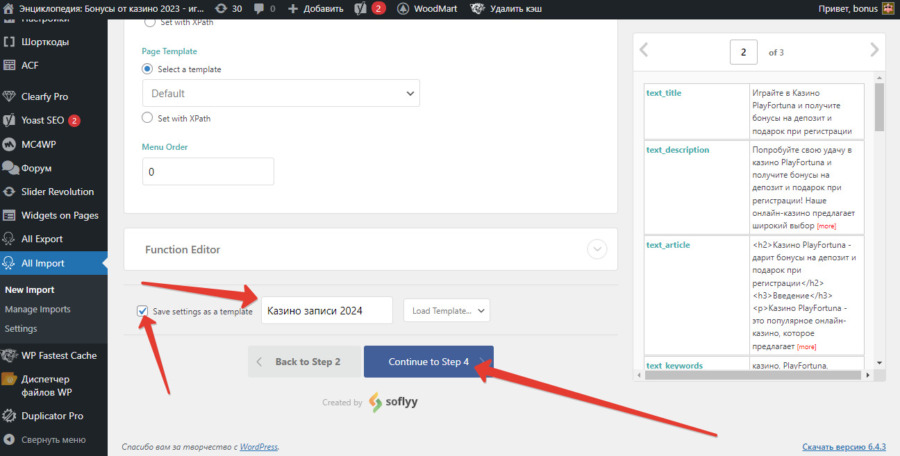Open the comments bubble icon
900x456 pixels.
click(x=259, y=9)
